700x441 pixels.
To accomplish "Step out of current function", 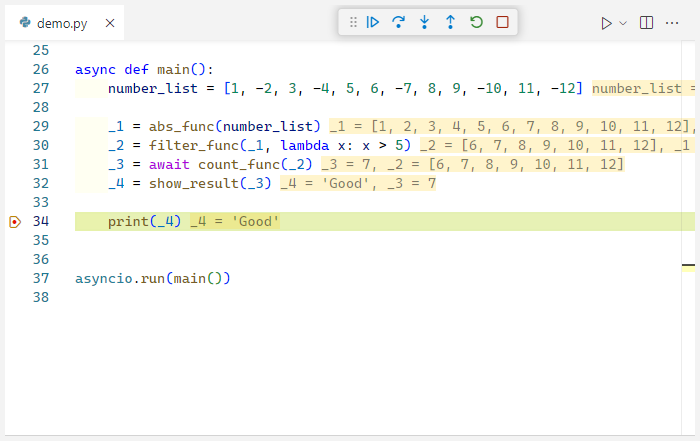I will 450,22.
